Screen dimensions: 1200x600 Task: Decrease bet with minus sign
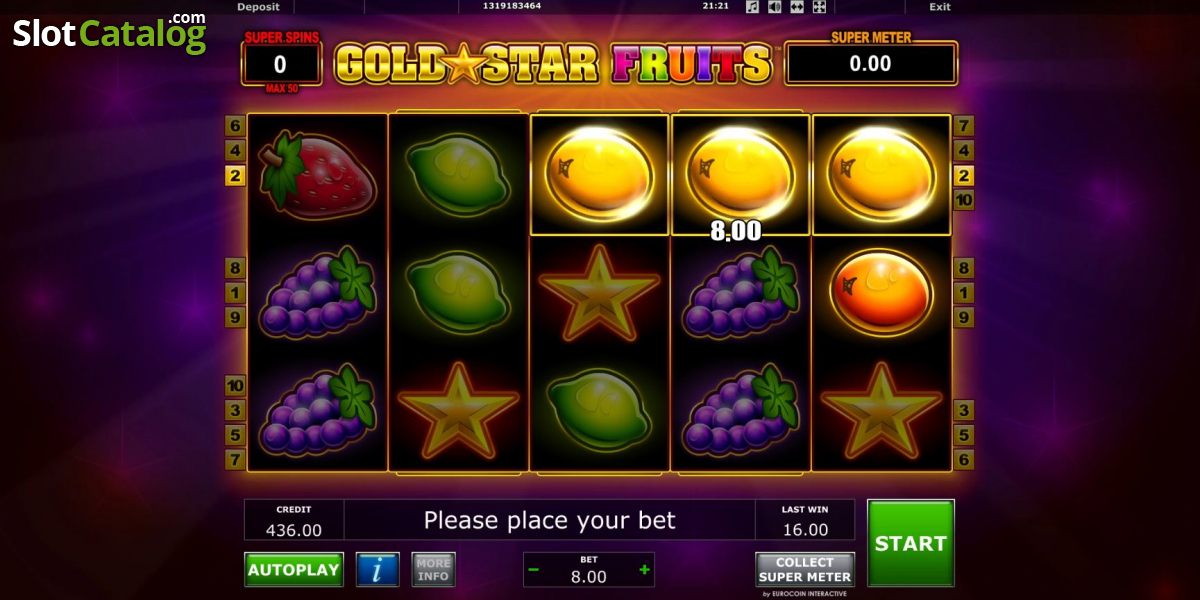click(x=534, y=570)
